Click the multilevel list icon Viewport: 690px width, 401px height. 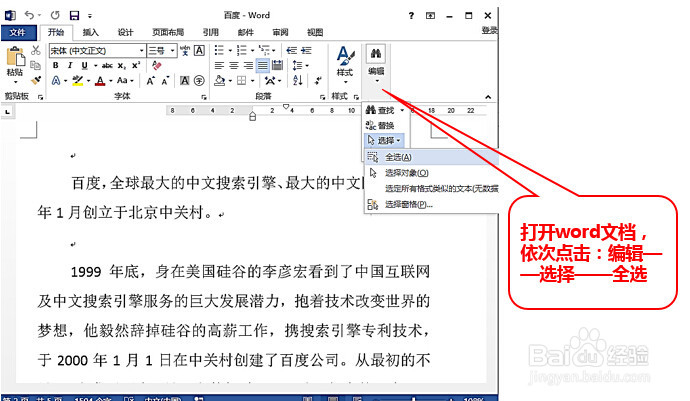pyautogui.click(x=264, y=50)
